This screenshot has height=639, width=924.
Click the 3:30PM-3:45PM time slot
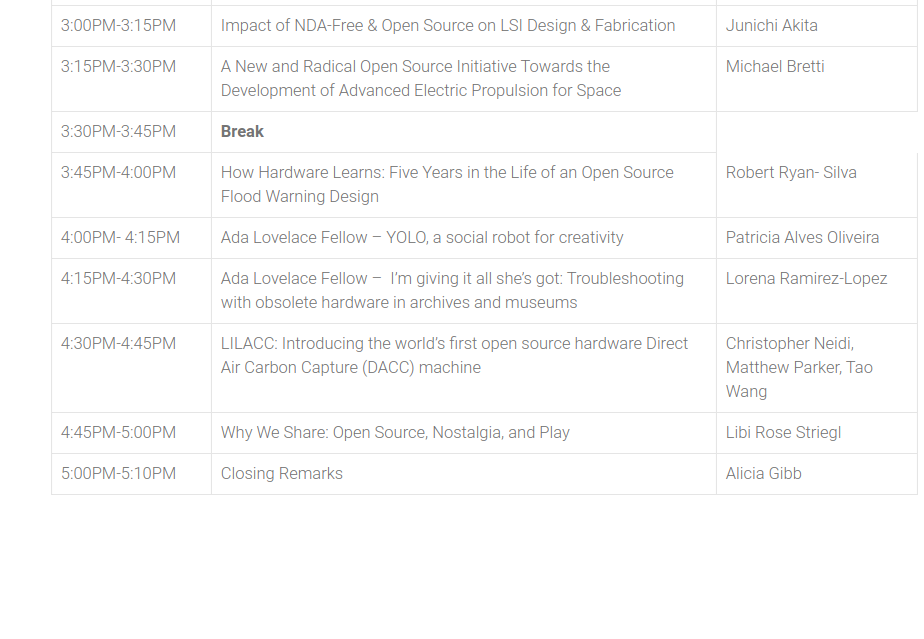(118, 132)
